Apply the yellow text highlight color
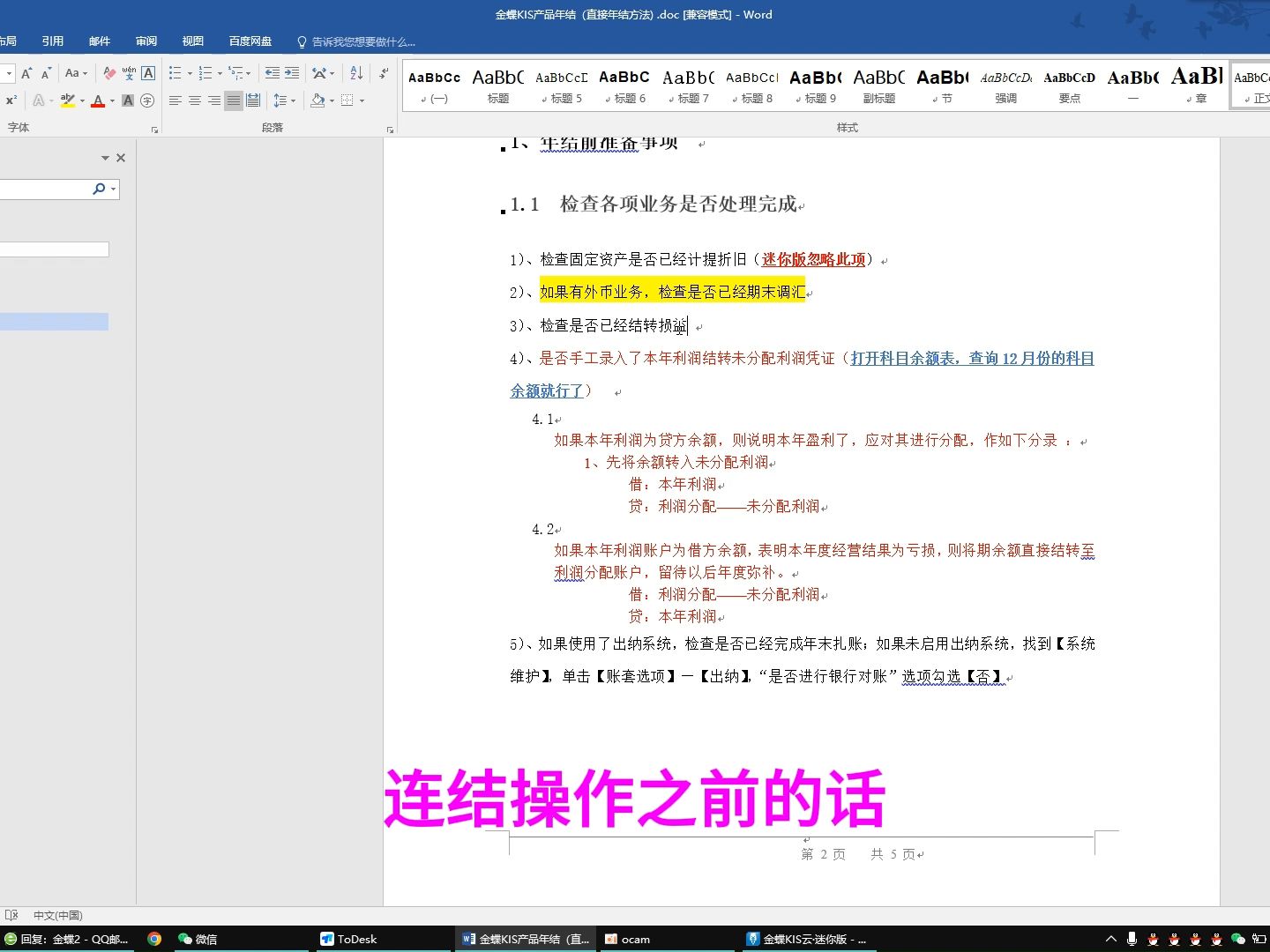The image size is (1270, 952). (68, 100)
